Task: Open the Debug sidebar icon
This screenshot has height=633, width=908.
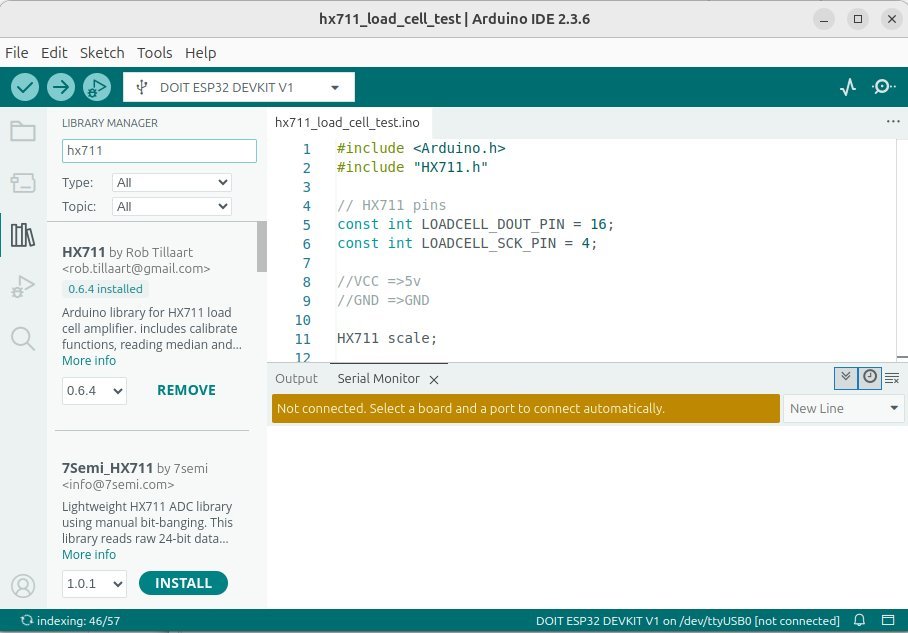Action: (23, 286)
